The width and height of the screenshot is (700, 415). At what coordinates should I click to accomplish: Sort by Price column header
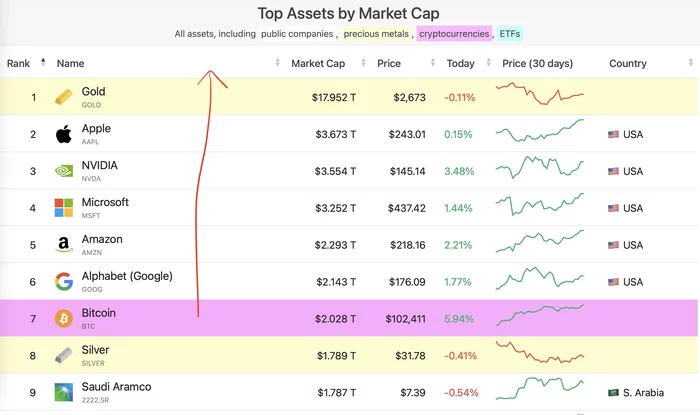389,63
